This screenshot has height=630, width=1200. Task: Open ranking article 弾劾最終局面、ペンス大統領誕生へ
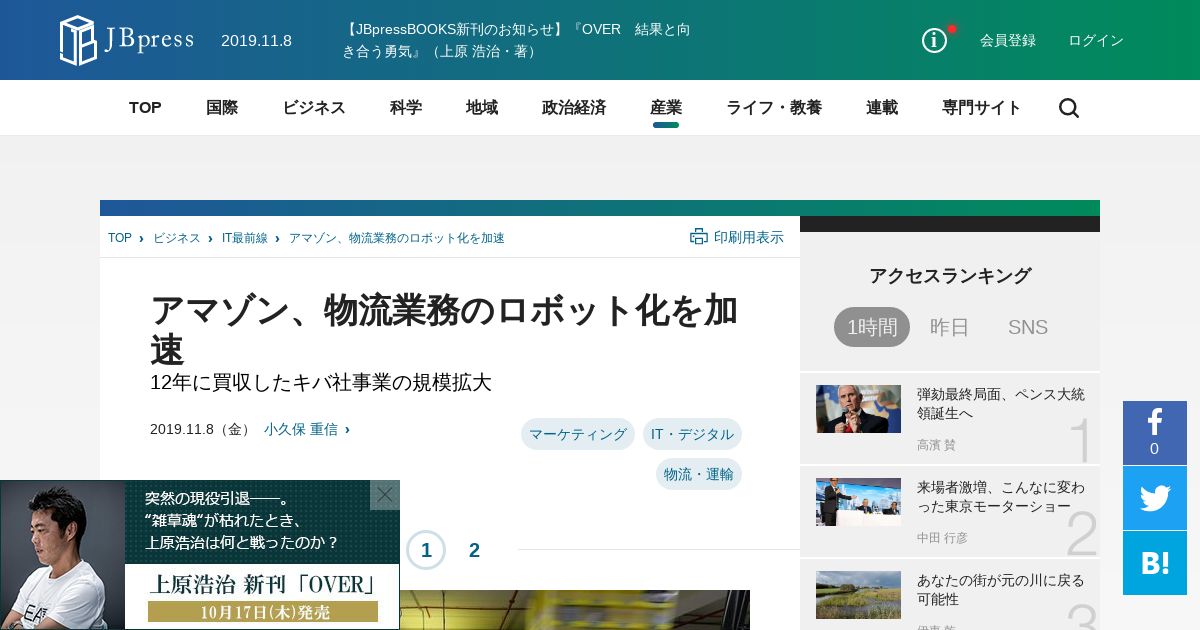point(1001,404)
